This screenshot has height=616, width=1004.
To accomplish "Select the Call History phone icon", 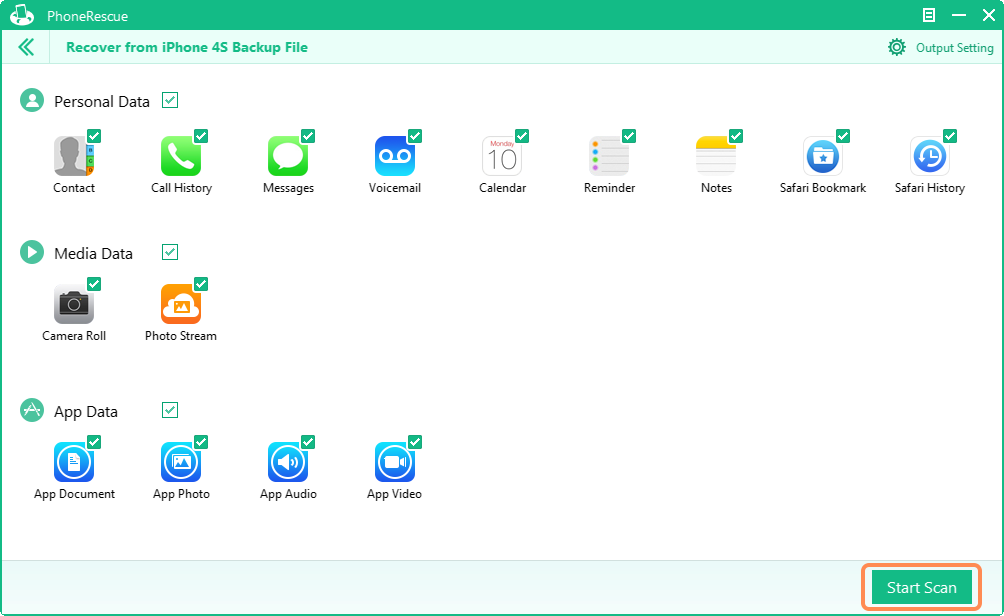I will coord(181,156).
